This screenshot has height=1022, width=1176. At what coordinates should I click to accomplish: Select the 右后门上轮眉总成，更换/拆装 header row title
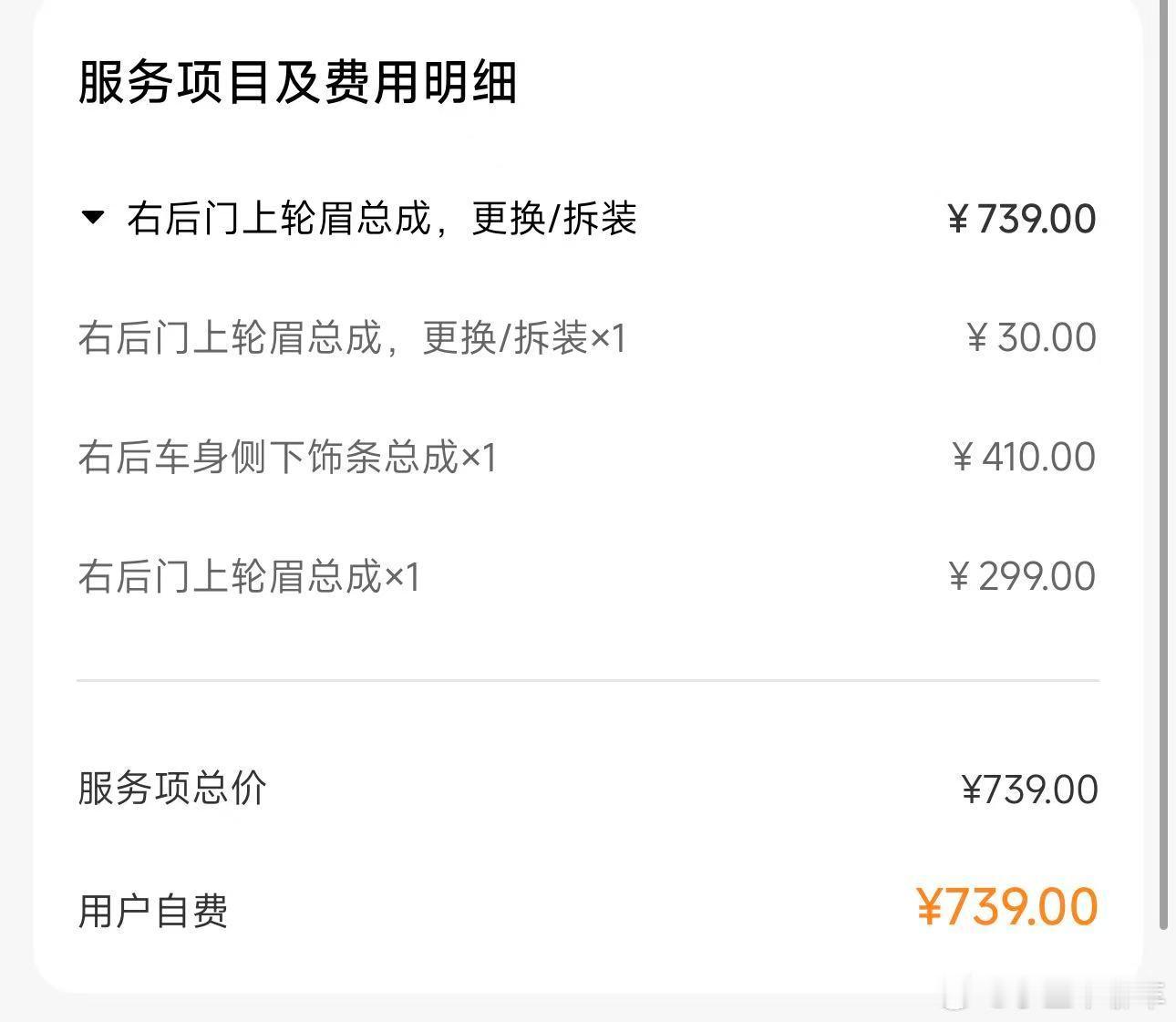click(x=381, y=219)
